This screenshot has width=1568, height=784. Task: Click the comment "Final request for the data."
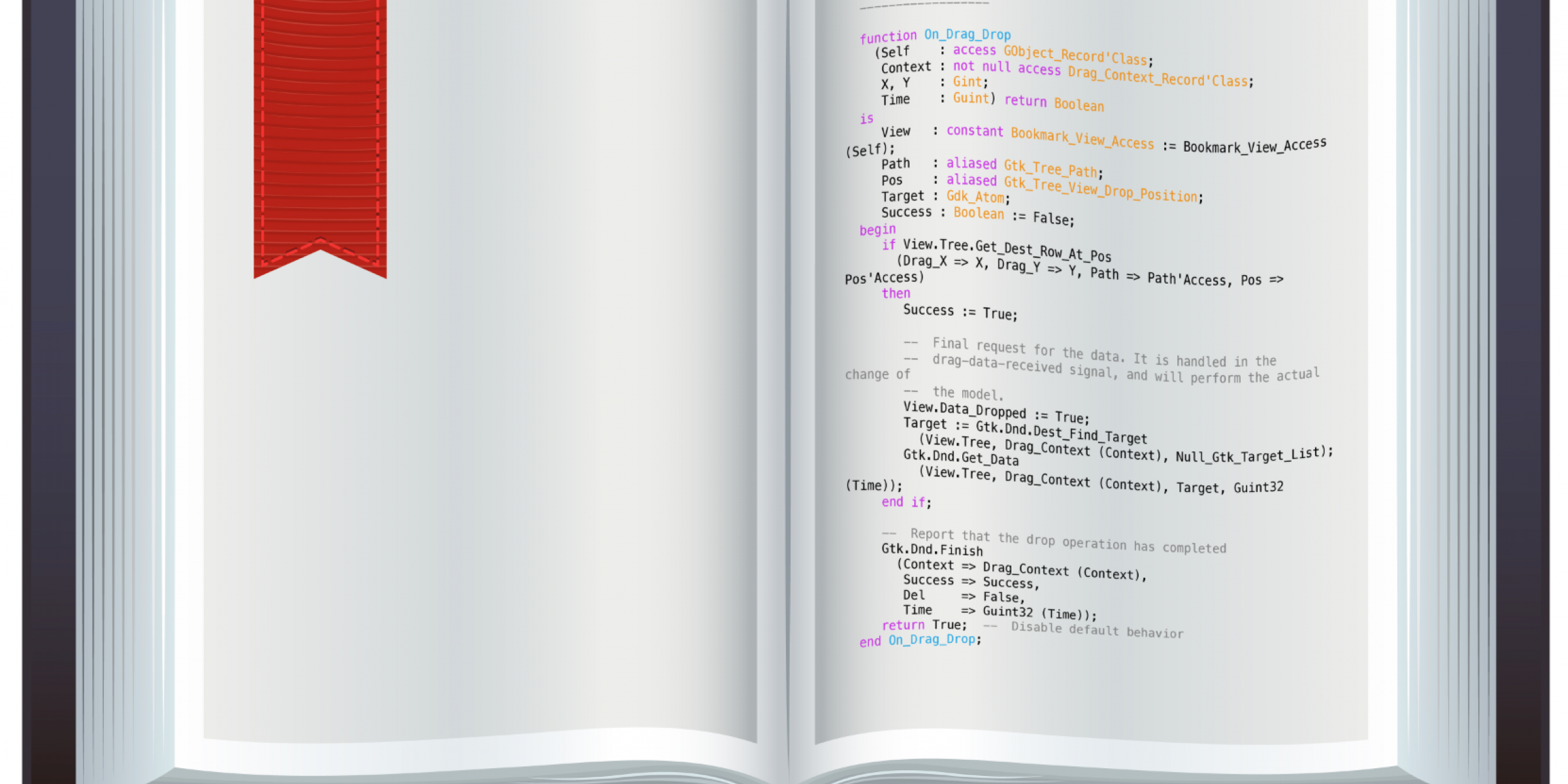(x=1028, y=349)
